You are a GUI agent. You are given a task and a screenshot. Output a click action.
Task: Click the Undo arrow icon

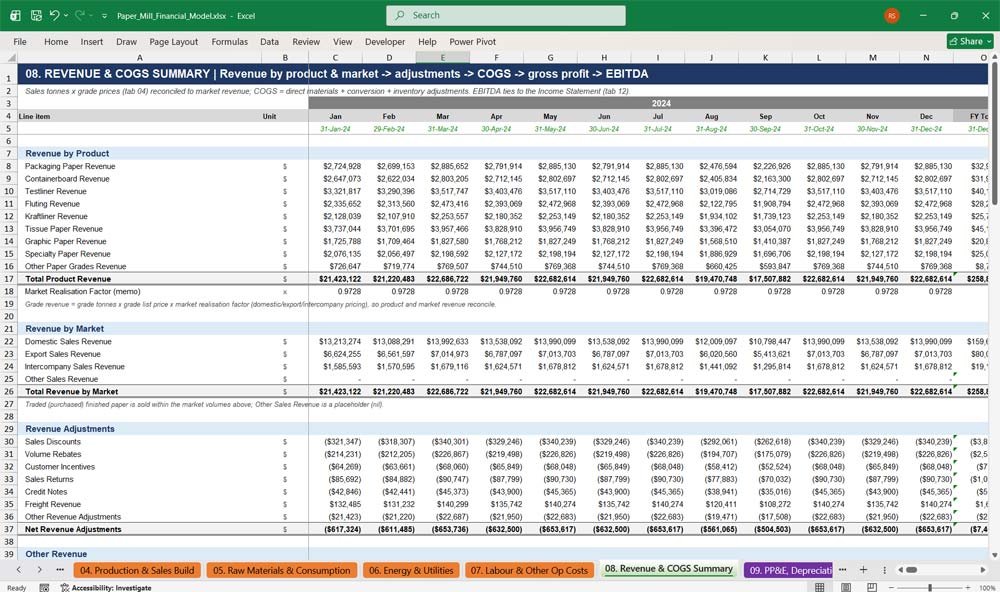(x=54, y=15)
